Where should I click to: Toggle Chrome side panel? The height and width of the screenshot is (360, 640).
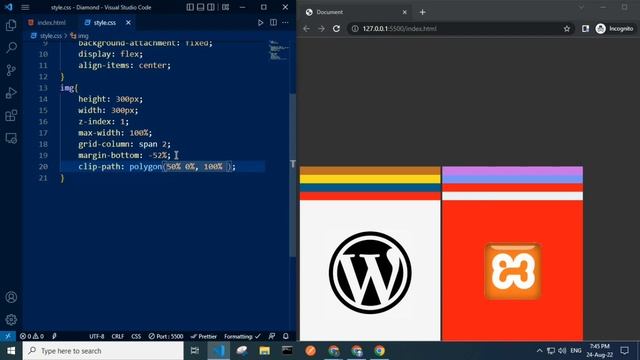[585, 29]
